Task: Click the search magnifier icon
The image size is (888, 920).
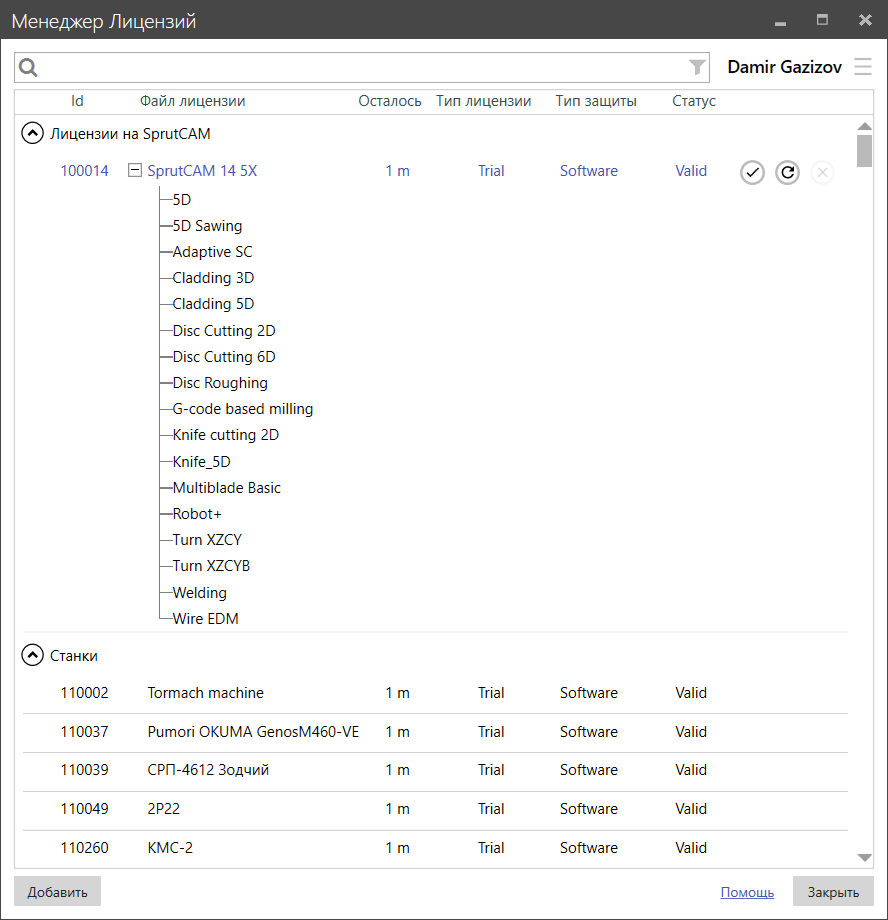Action: (28, 68)
